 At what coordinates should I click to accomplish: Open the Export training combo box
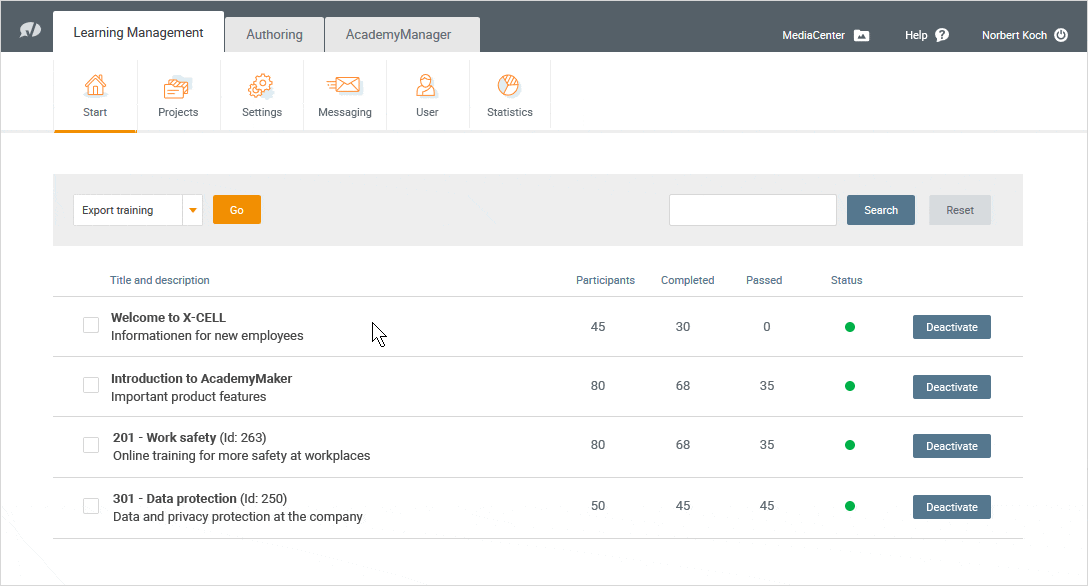click(138, 210)
